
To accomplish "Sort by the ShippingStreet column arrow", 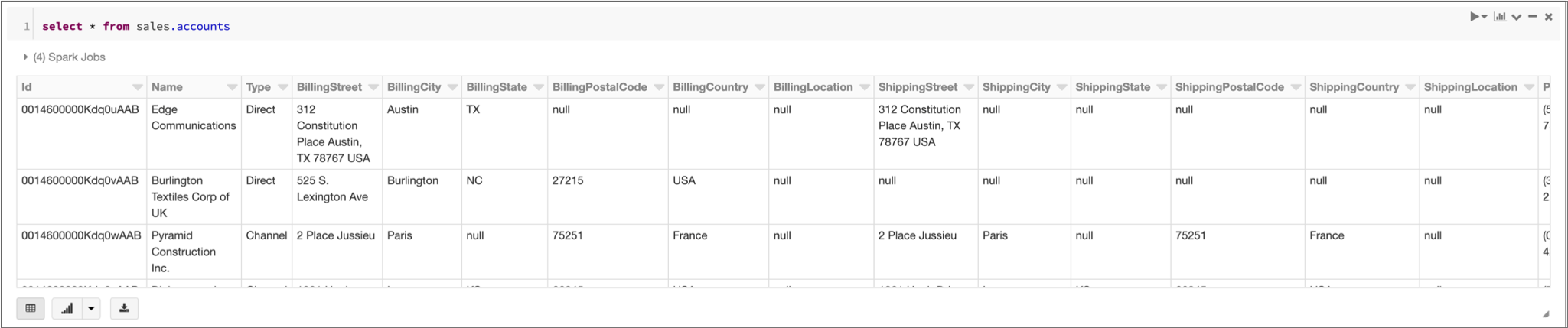I will (969, 87).
